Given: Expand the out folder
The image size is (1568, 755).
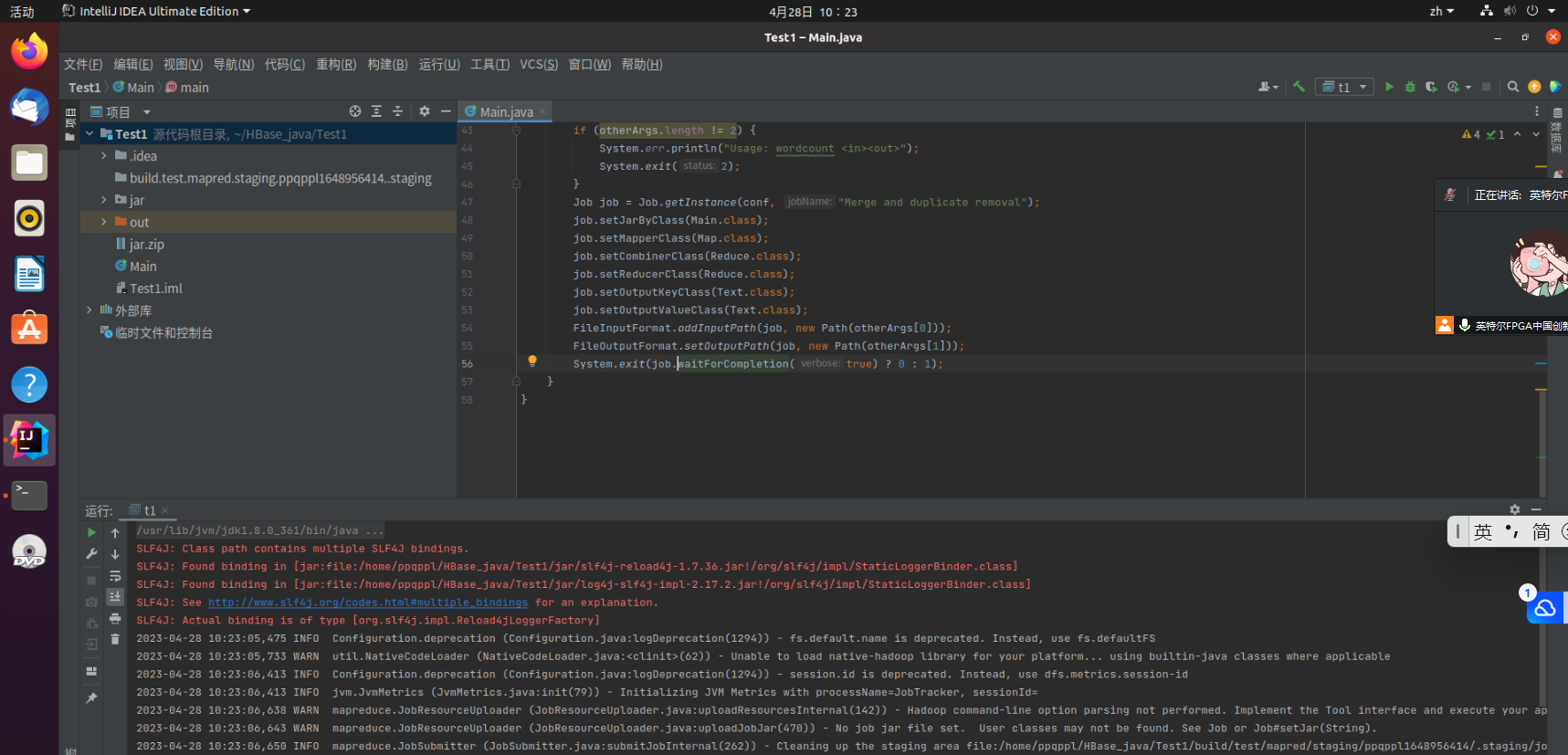Looking at the screenshot, I should 104,222.
